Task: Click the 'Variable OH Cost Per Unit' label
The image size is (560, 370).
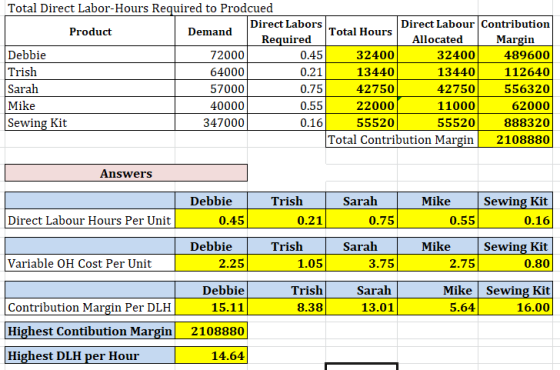Action: pyautogui.click(x=90, y=263)
